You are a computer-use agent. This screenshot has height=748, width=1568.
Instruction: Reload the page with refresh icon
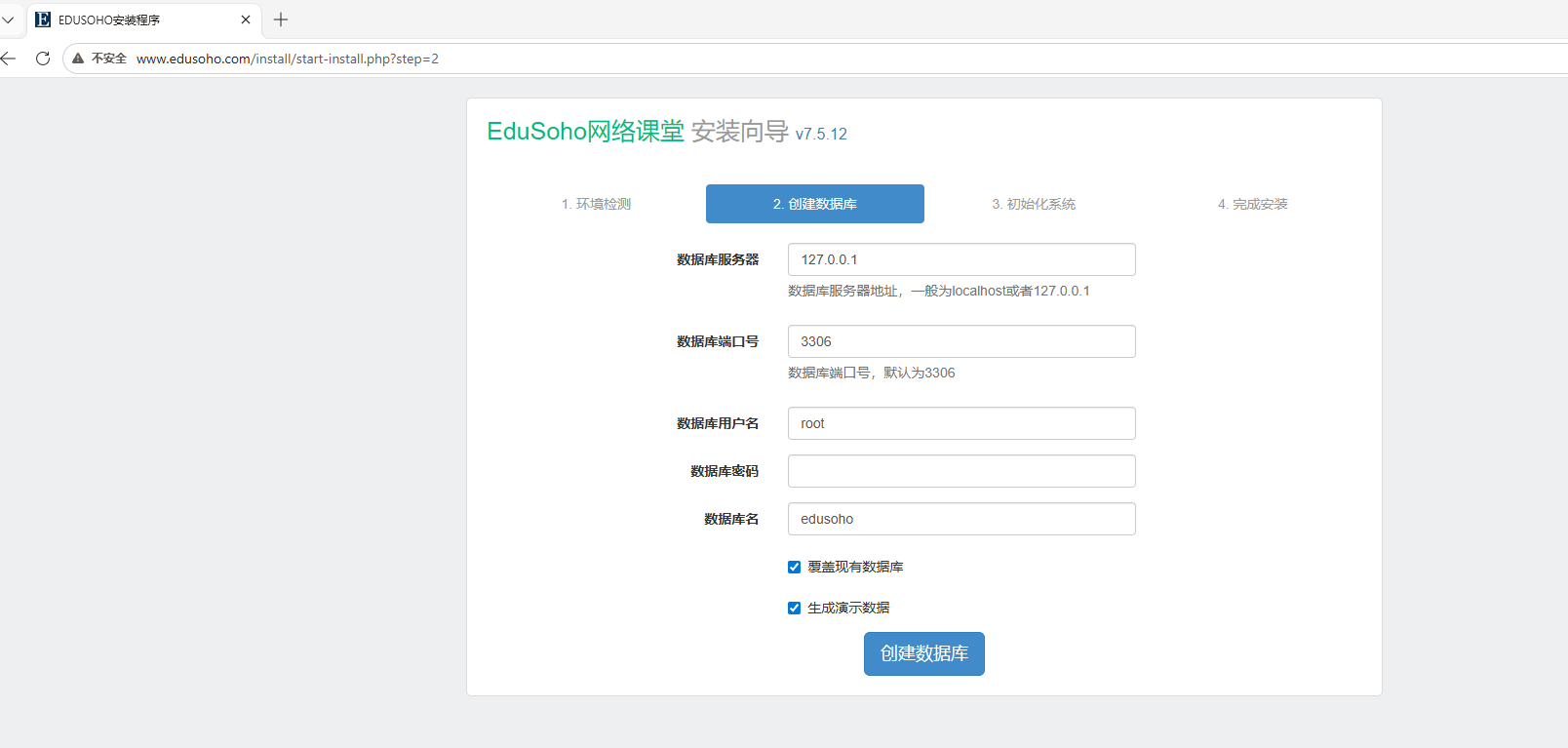tap(43, 59)
